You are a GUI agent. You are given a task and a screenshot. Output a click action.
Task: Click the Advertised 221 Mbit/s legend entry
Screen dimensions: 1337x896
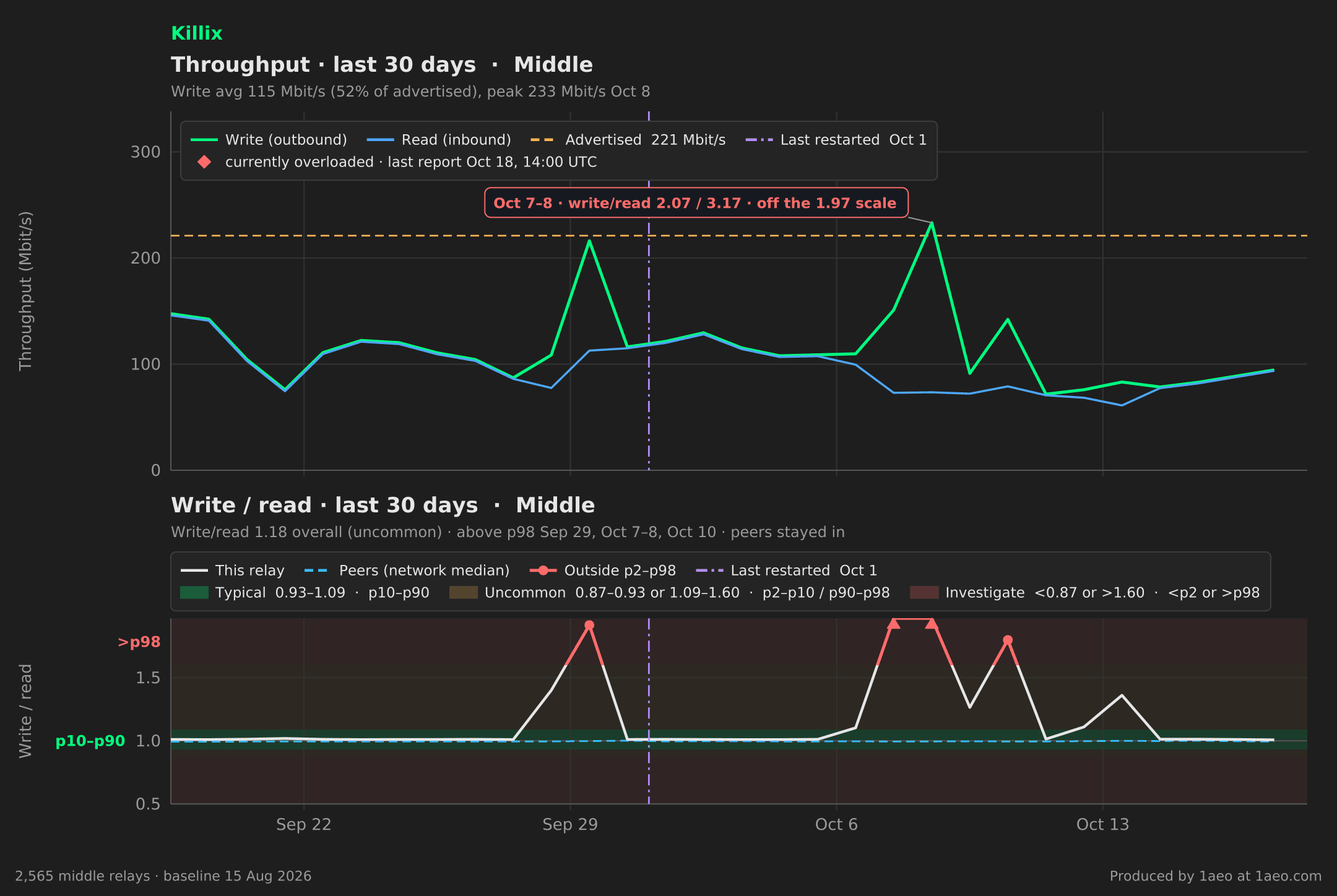pos(628,140)
